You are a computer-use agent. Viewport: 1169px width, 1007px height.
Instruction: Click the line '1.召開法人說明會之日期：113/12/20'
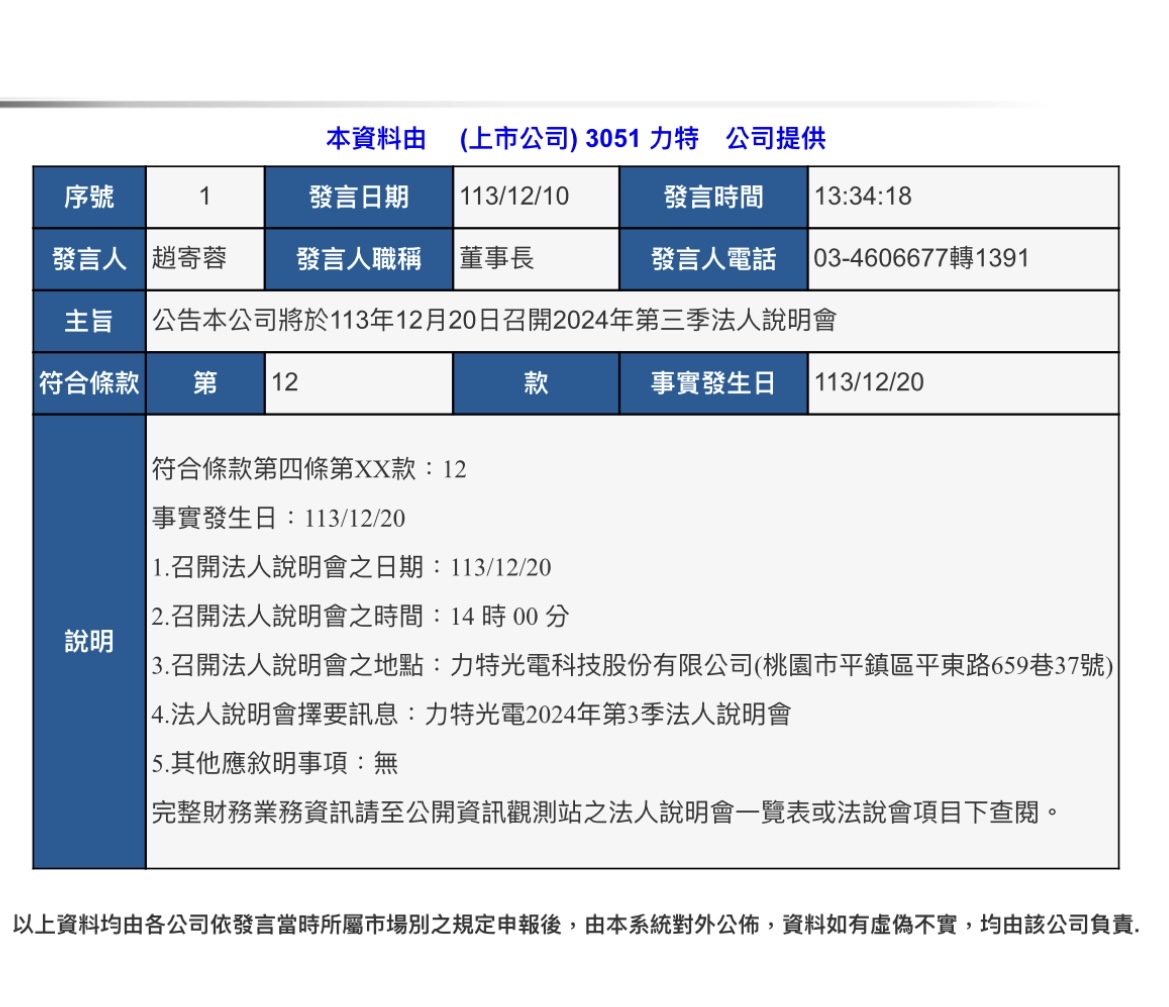click(352, 567)
